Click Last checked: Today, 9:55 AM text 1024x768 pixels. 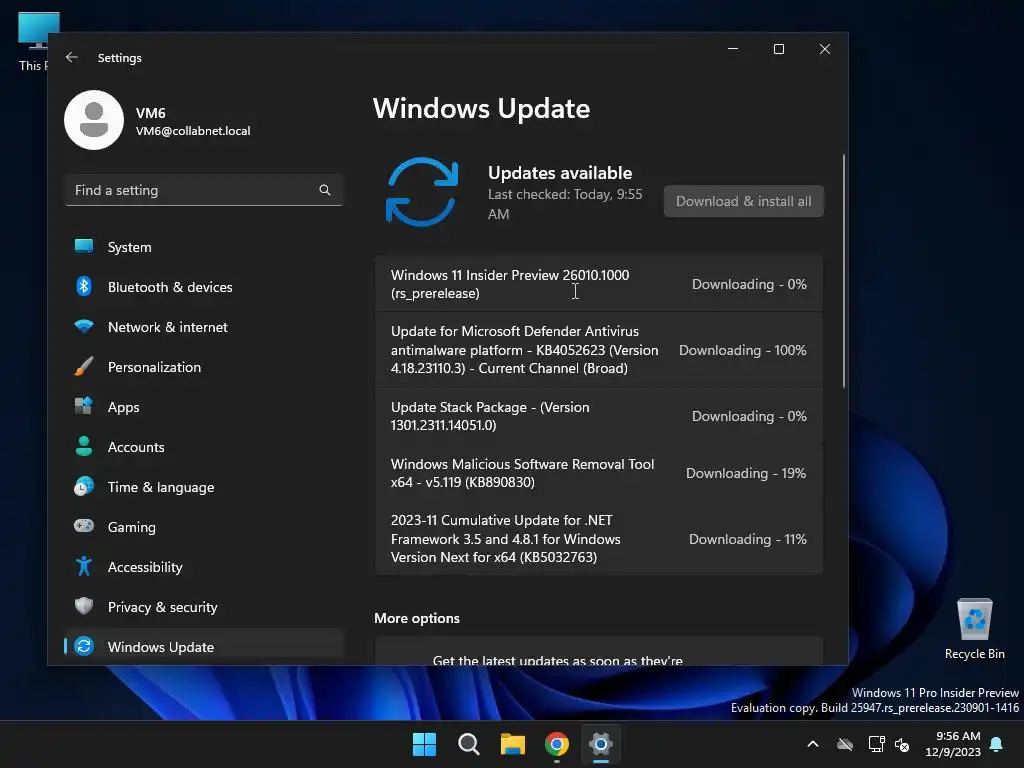pyautogui.click(x=565, y=204)
